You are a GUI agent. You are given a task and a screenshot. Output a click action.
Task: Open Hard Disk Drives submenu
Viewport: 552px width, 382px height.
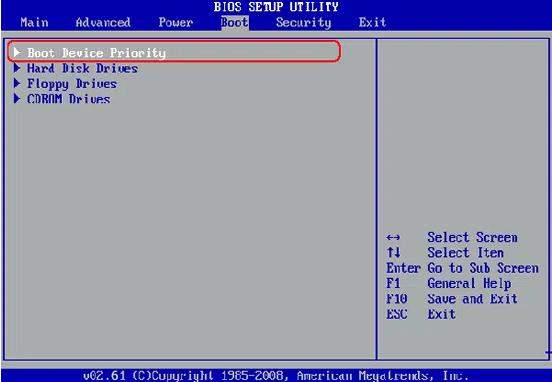82,68
